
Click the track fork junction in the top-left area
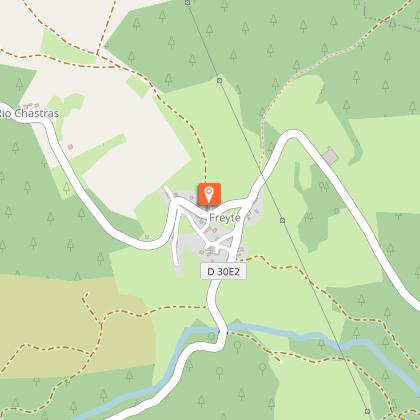point(97,54)
